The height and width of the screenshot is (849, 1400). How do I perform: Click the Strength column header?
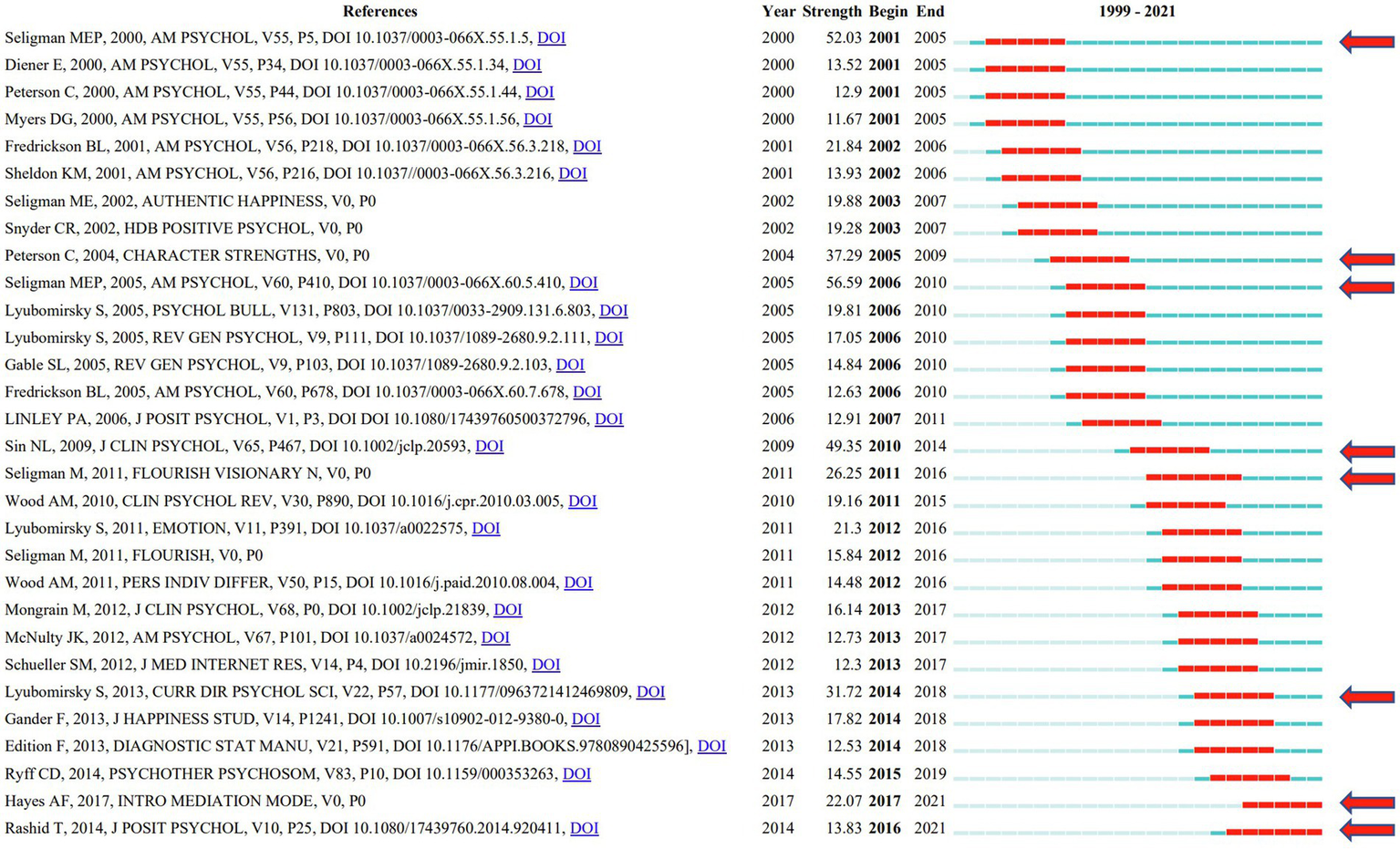pyautogui.click(x=831, y=11)
